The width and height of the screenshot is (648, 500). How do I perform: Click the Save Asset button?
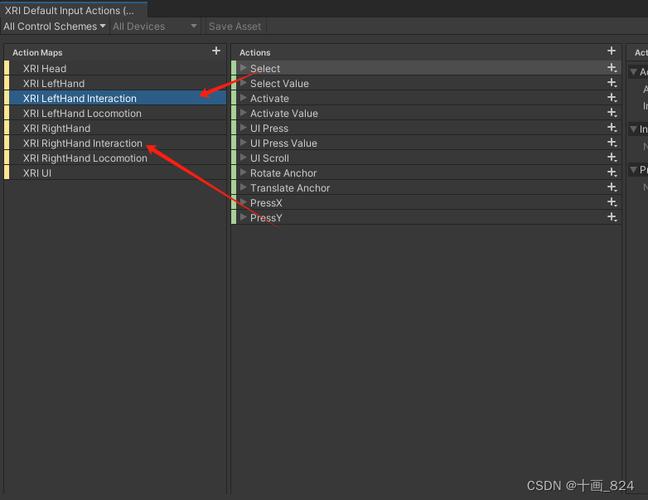[235, 26]
